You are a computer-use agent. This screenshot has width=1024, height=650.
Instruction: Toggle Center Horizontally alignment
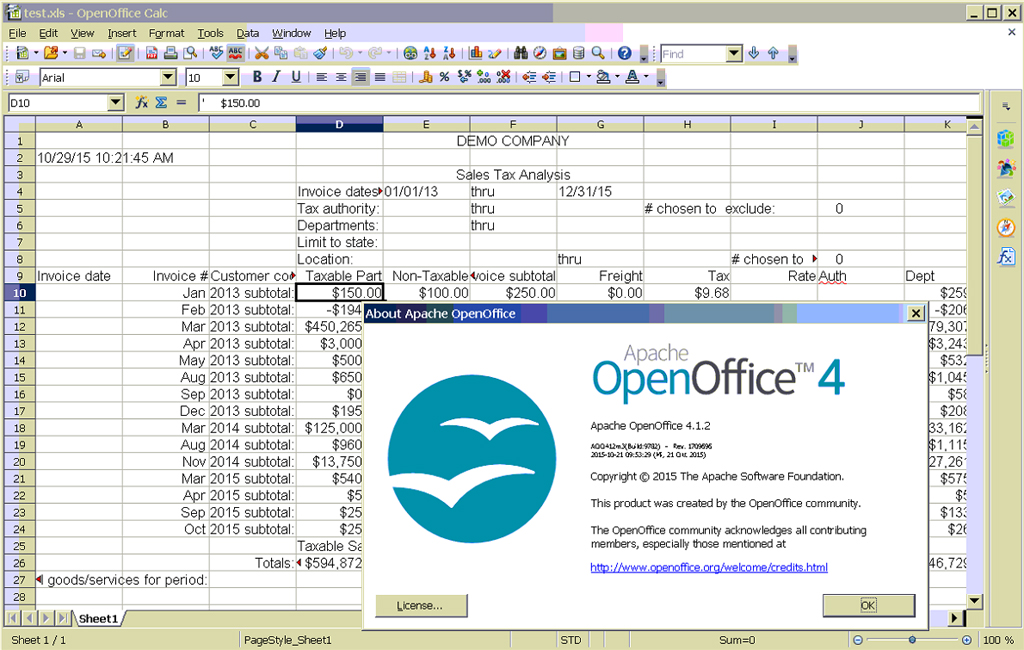click(341, 77)
